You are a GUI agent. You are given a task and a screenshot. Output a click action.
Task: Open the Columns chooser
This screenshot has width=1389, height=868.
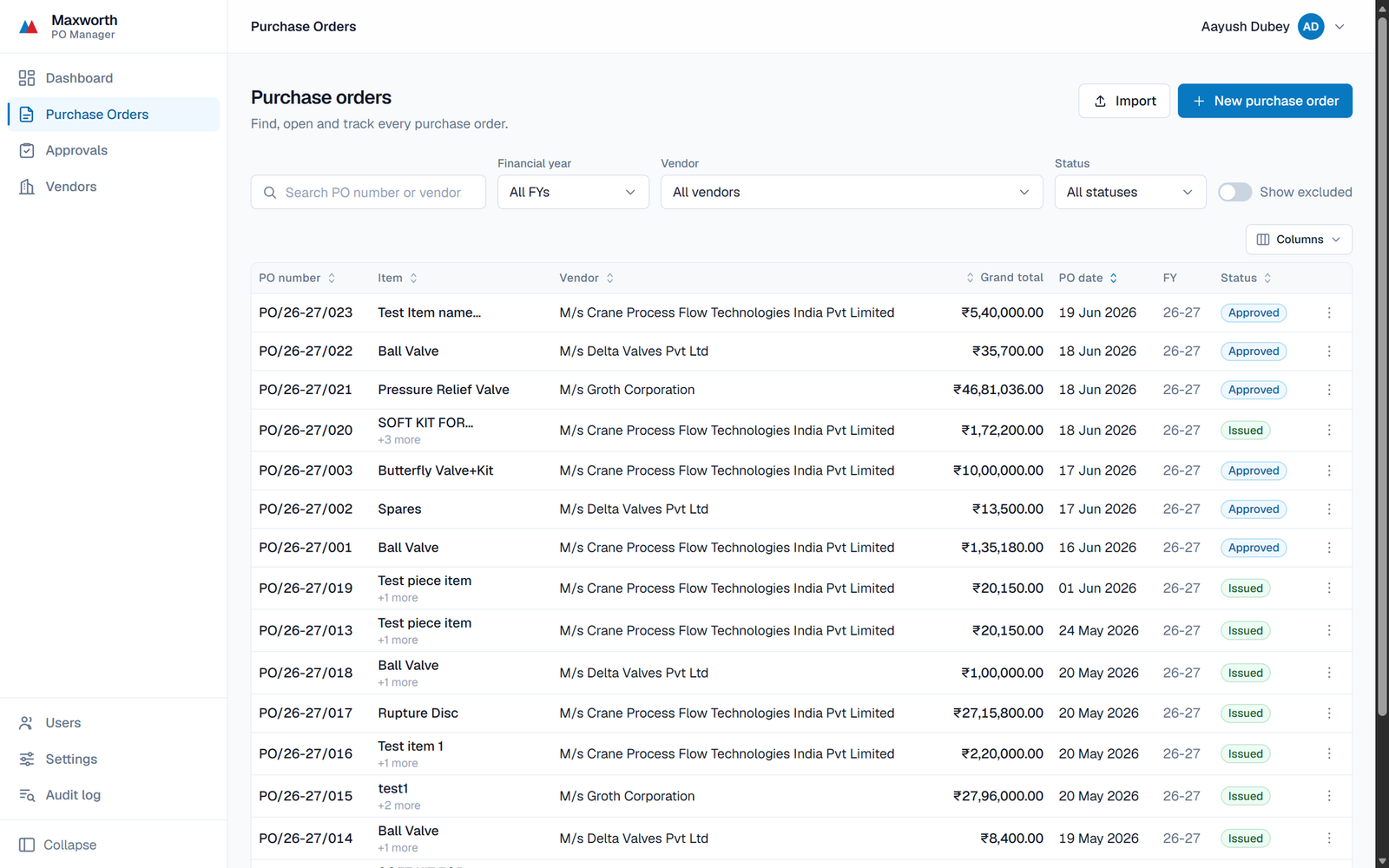tap(1299, 240)
